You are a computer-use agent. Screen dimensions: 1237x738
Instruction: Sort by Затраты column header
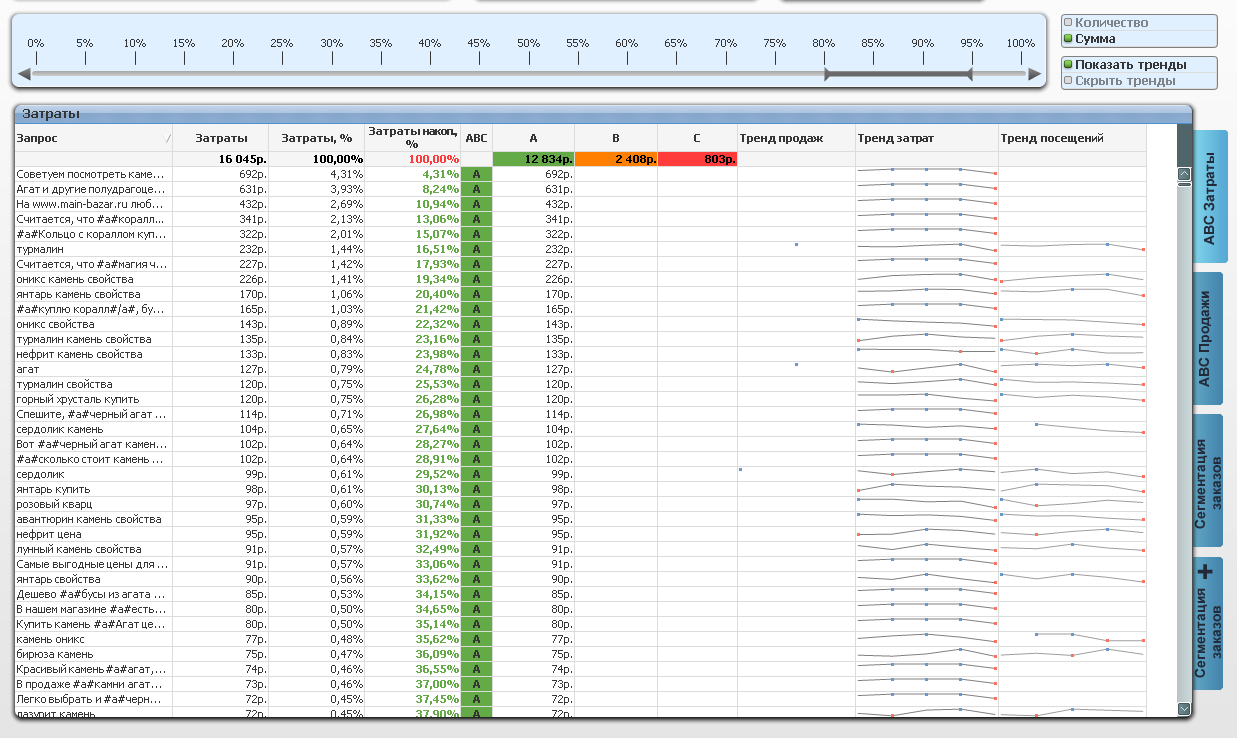coord(220,138)
